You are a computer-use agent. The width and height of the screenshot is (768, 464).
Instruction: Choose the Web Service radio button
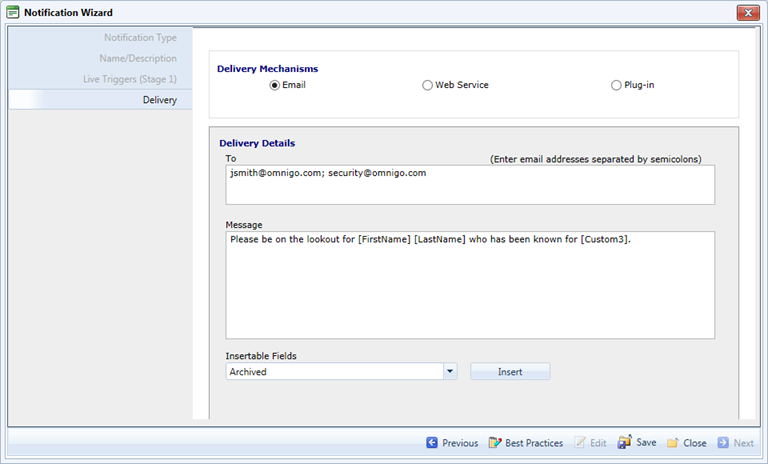point(428,86)
